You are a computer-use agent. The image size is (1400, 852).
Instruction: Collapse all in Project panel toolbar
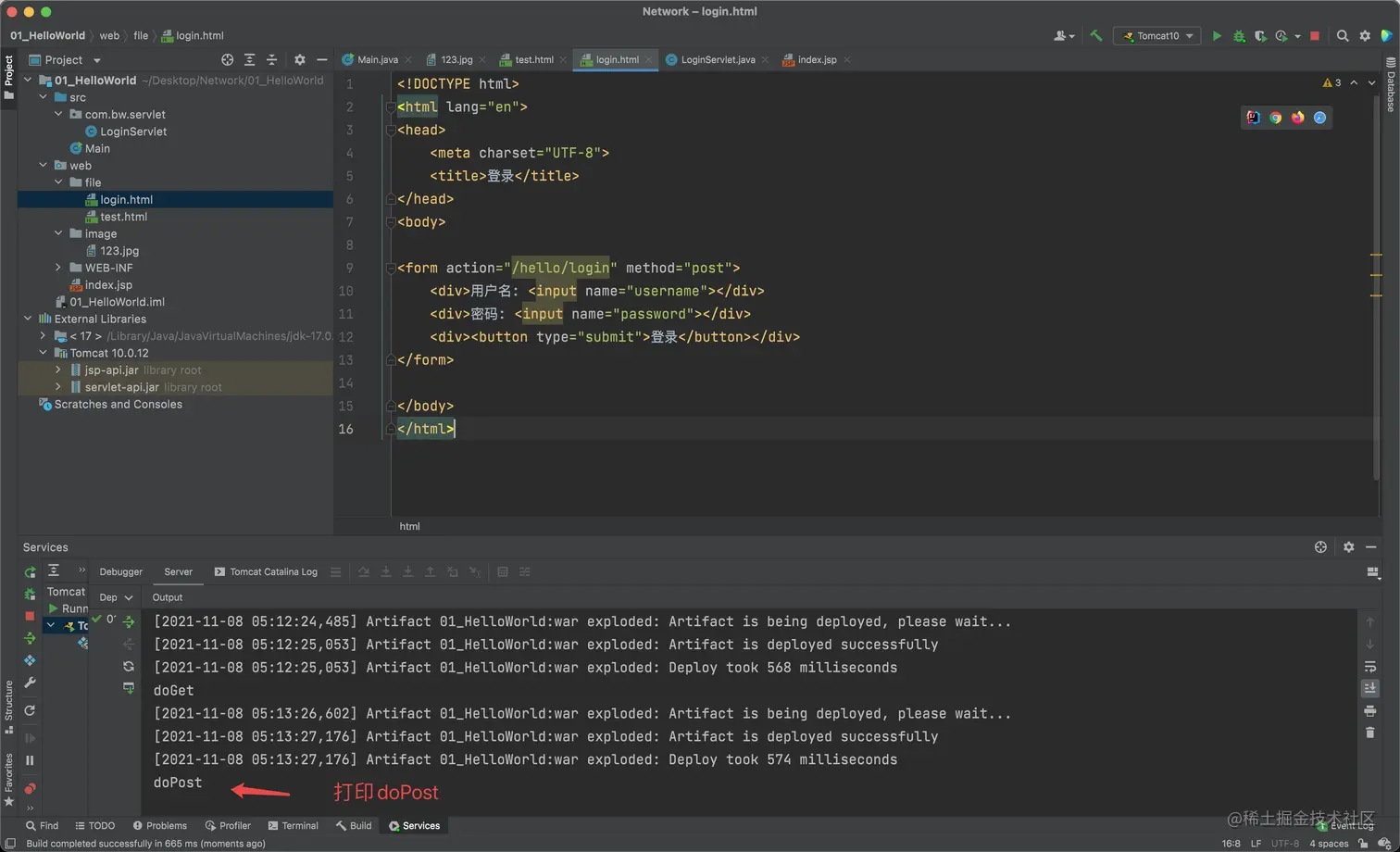[271, 59]
